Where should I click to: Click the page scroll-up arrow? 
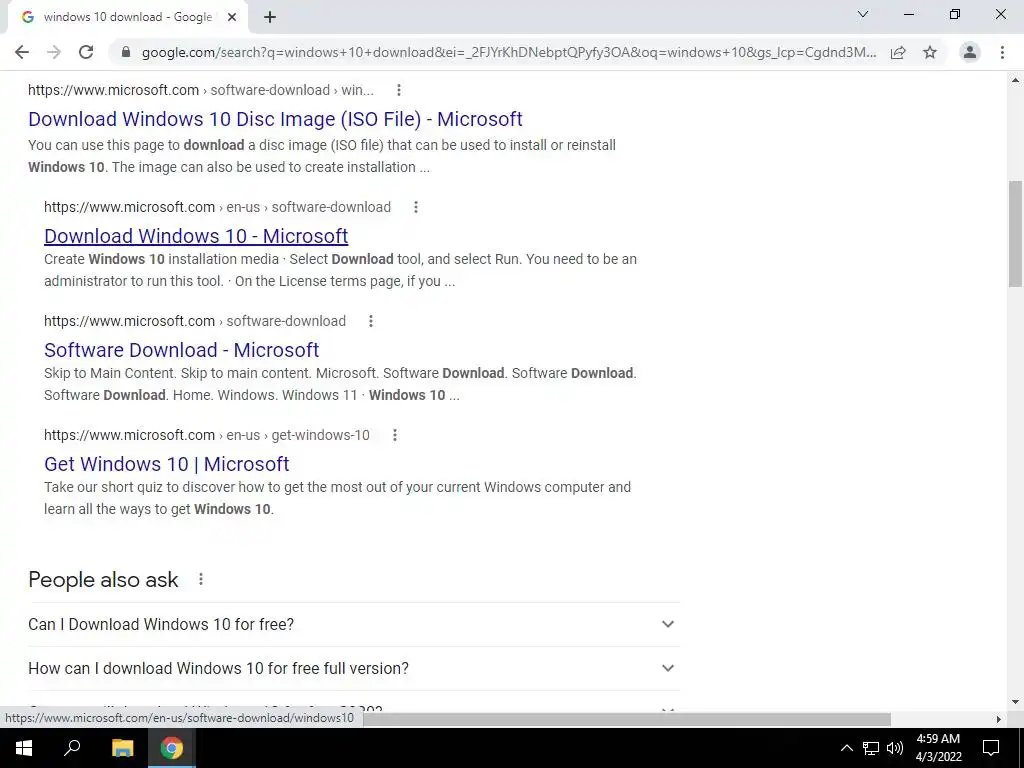click(1015, 80)
